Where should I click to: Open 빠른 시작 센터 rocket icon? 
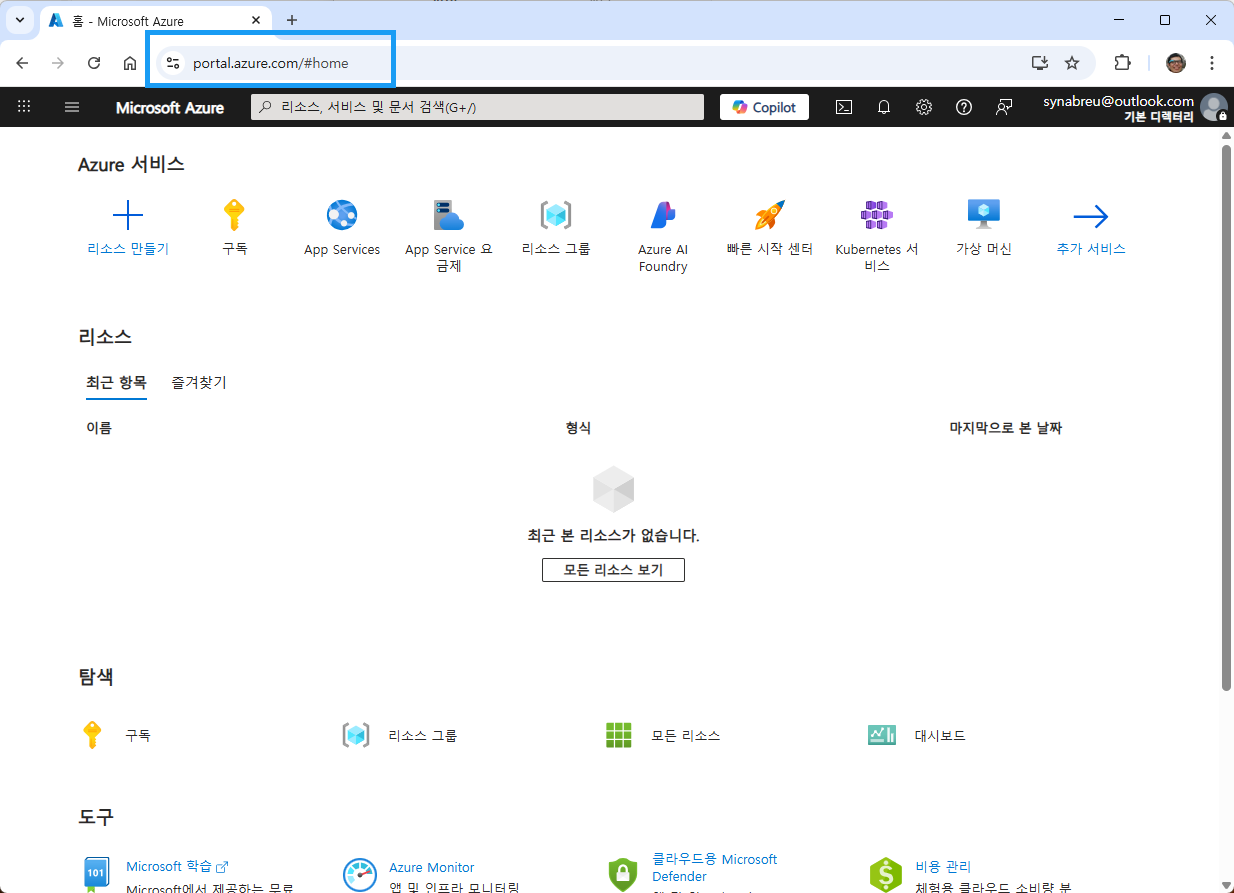(x=770, y=215)
